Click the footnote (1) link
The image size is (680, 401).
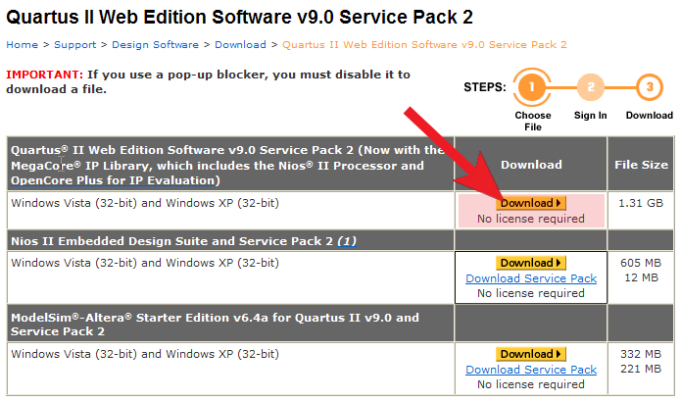coord(347,241)
